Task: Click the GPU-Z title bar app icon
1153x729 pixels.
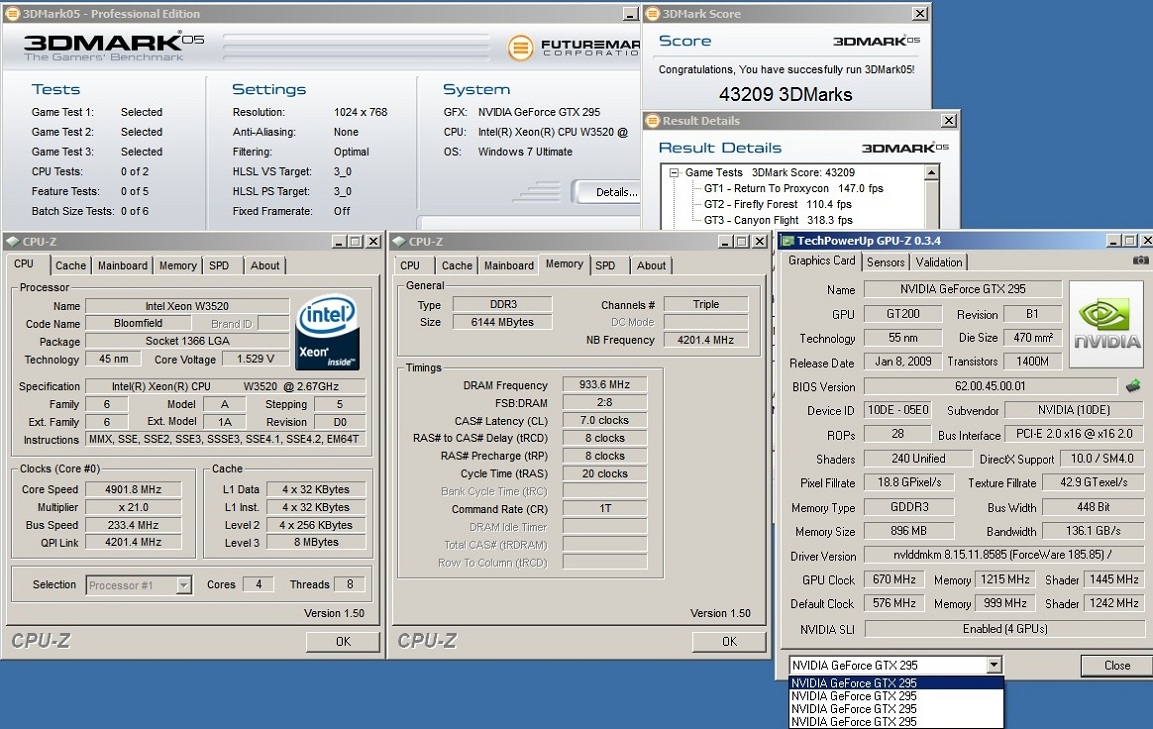Action: click(x=788, y=241)
